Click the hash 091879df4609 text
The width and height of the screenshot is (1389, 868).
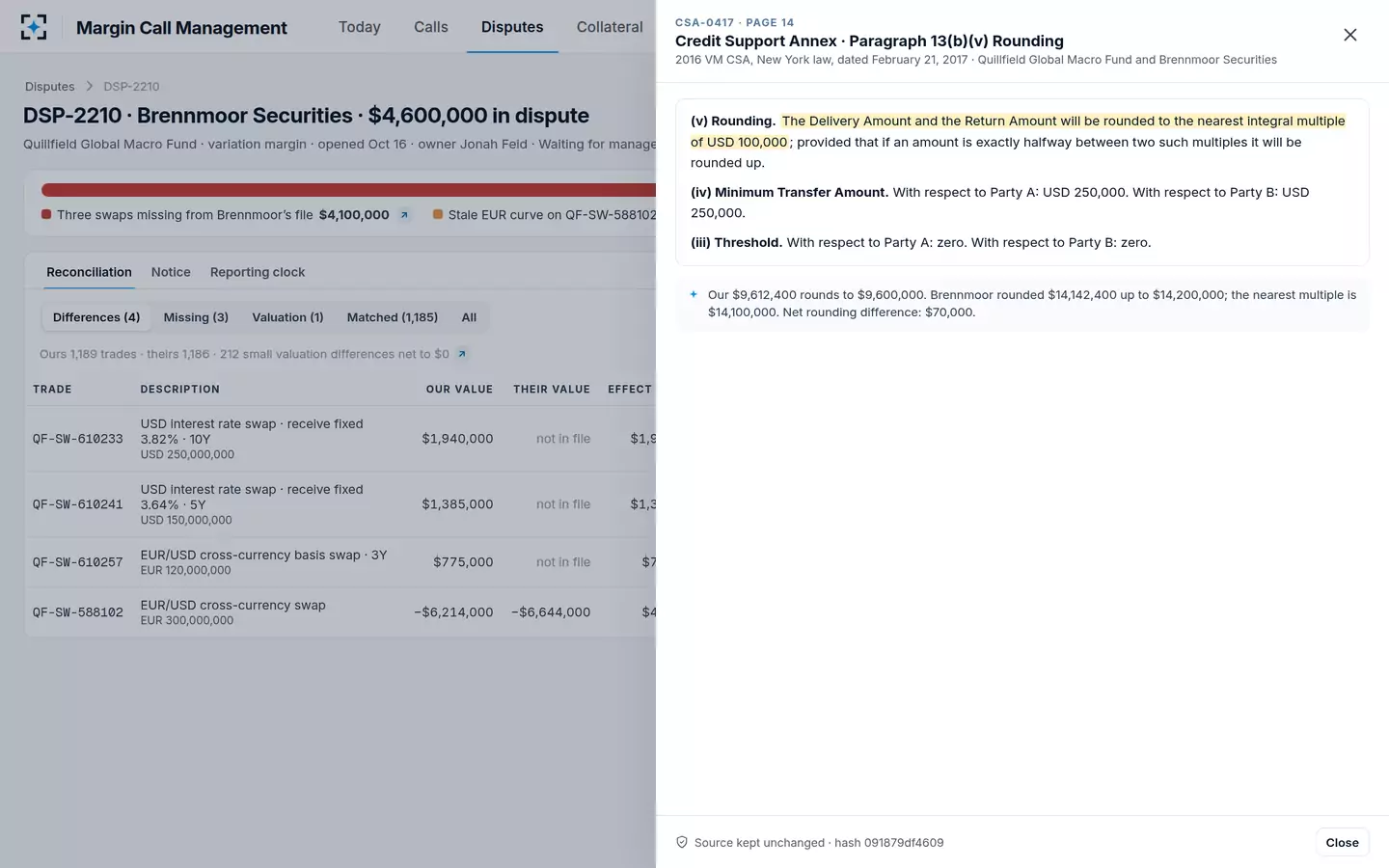888,843
